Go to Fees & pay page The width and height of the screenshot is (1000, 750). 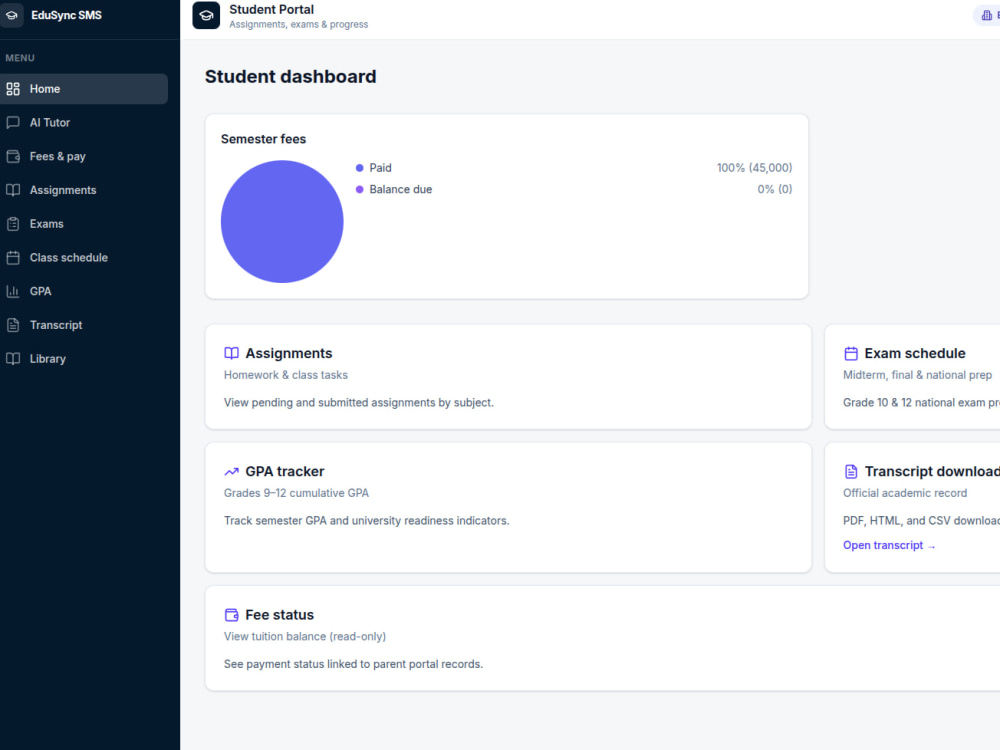click(84, 156)
